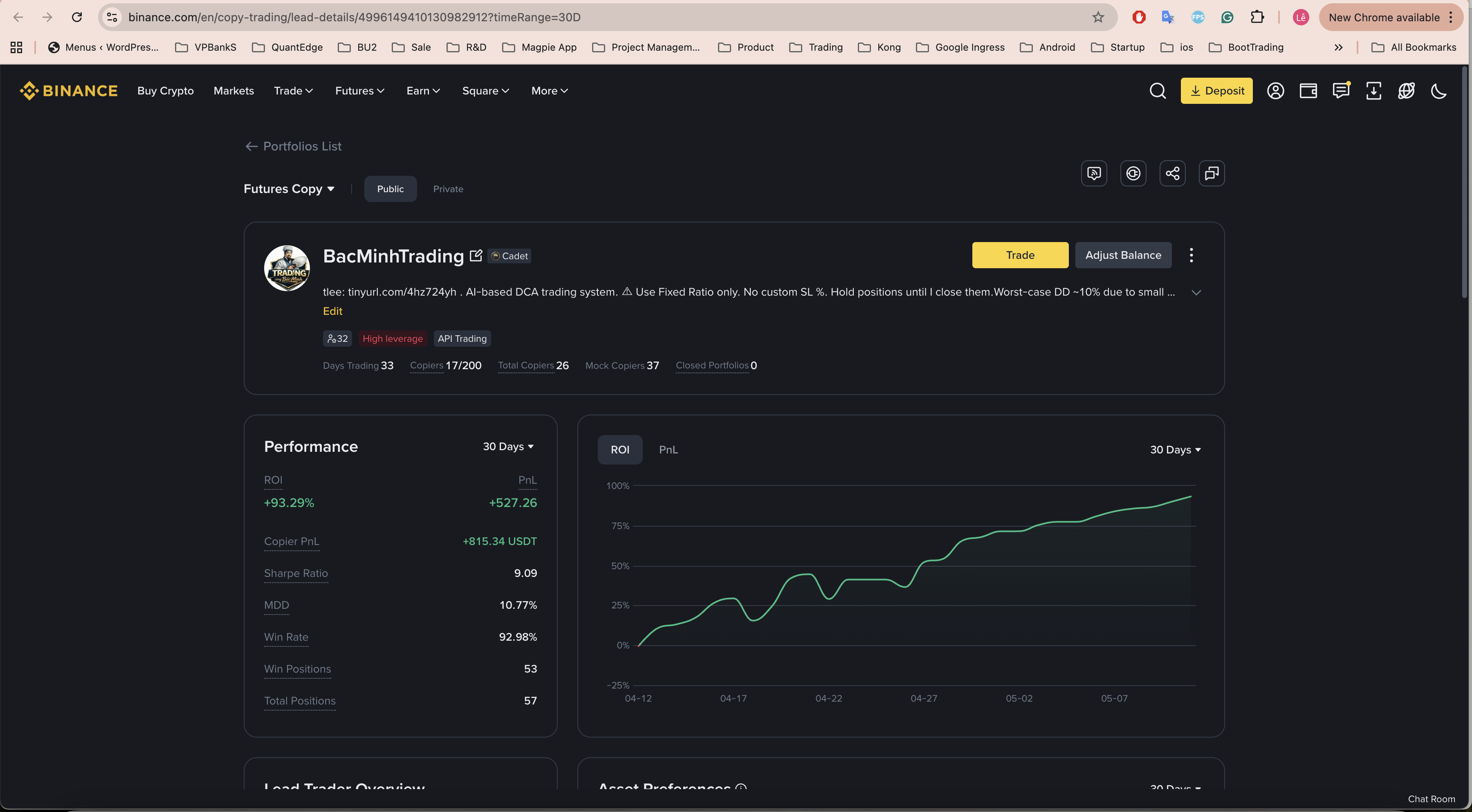Toggle the dark mode moon icon
The width and height of the screenshot is (1472, 812).
(1438, 91)
